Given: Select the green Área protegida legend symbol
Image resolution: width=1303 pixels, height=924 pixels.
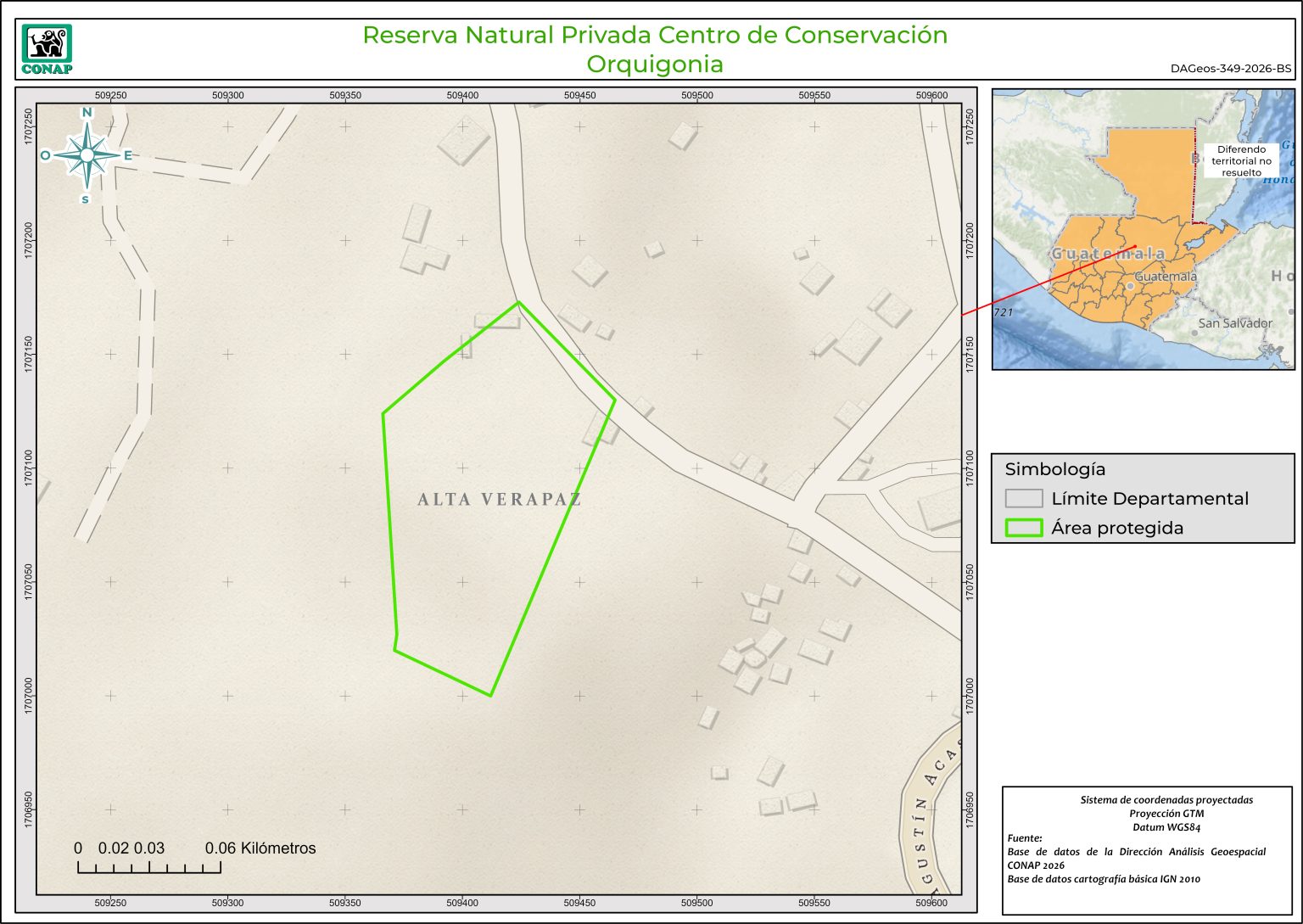Looking at the screenshot, I should (x=1023, y=528).
